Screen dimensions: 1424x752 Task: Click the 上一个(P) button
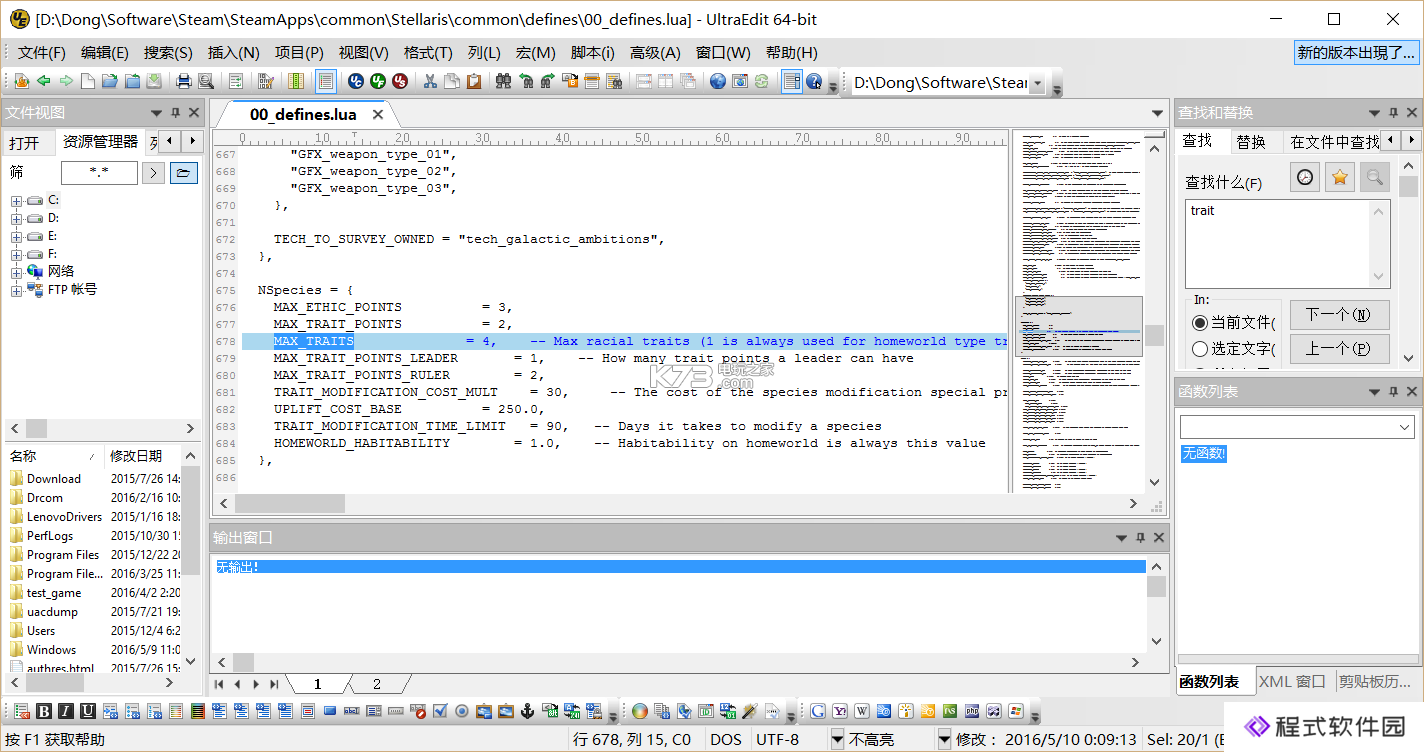pos(1339,348)
